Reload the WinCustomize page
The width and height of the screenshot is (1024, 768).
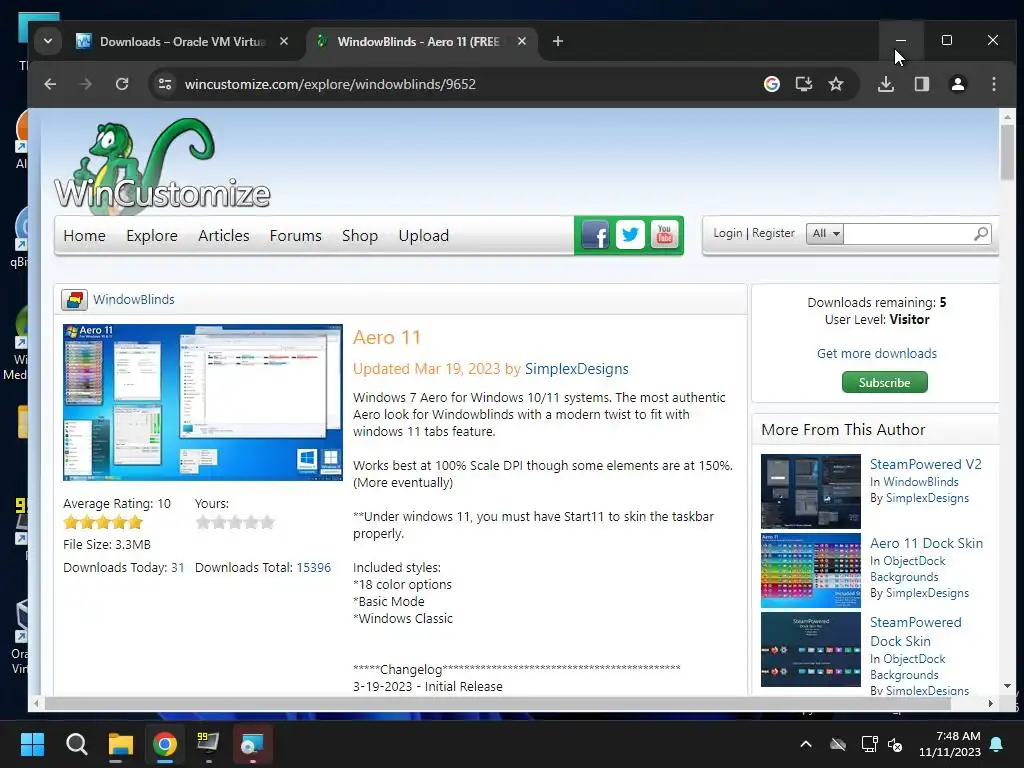point(122,84)
